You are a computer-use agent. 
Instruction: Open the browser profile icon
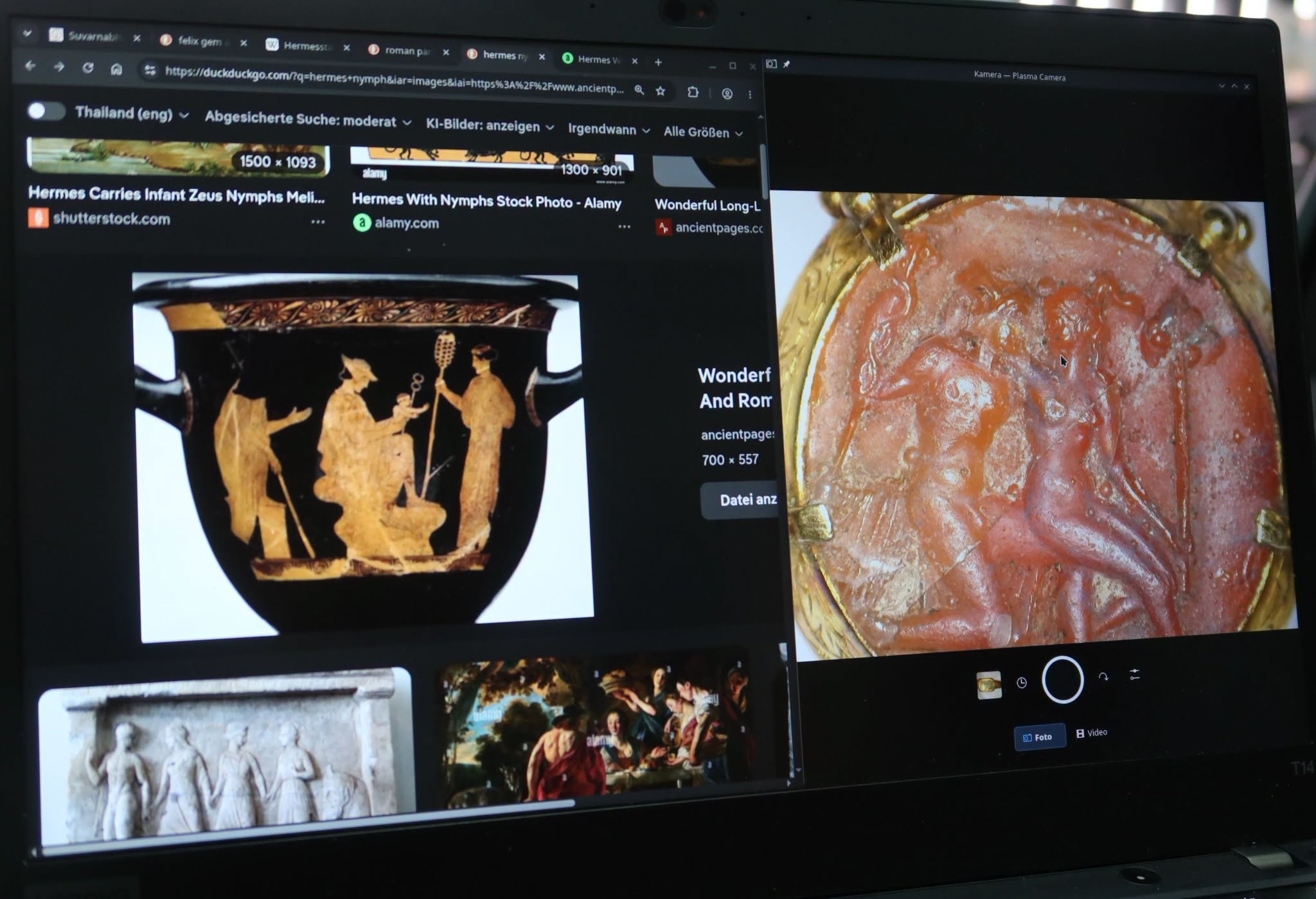(x=727, y=93)
